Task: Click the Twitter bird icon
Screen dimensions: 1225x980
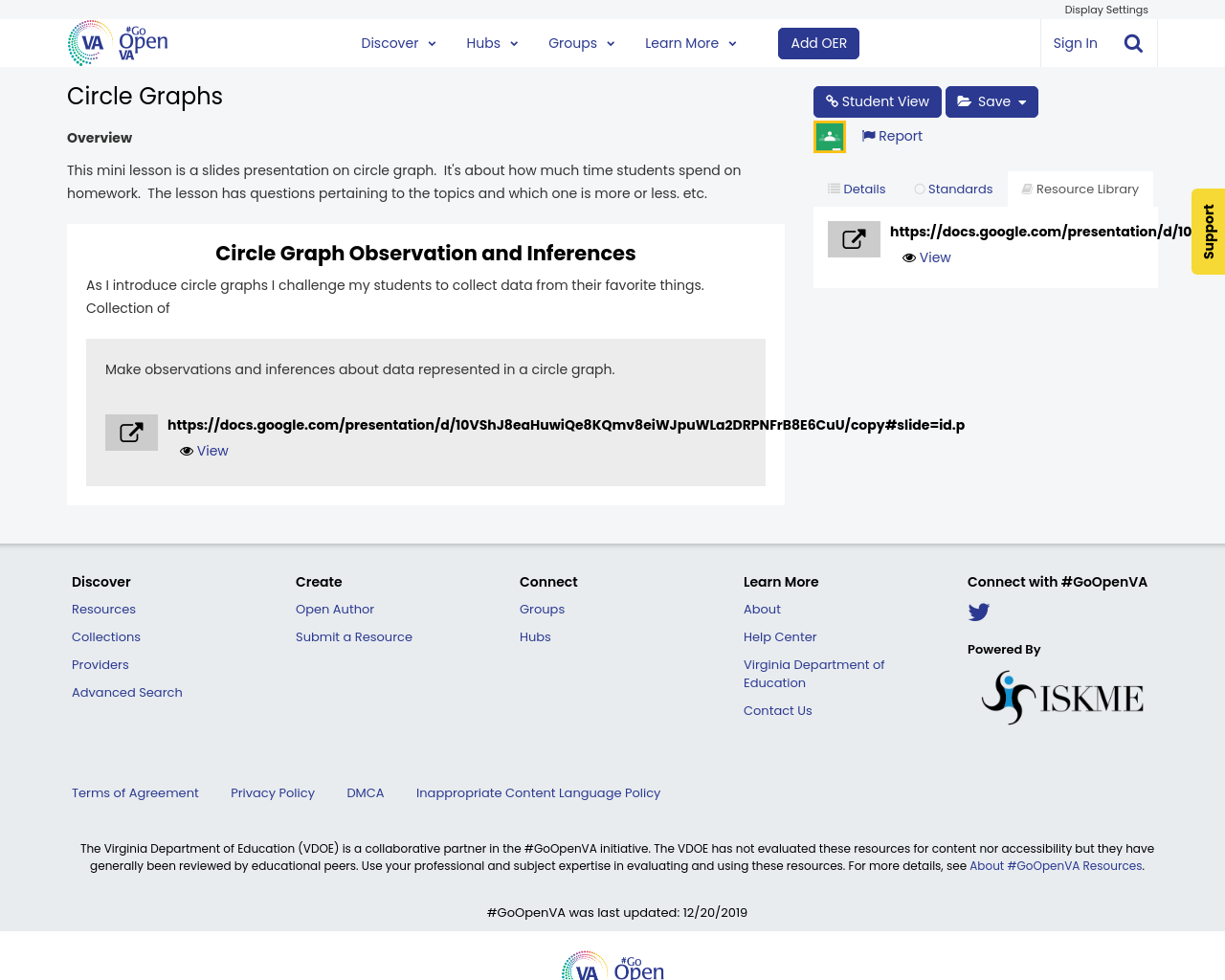Action: (x=978, y=612)
